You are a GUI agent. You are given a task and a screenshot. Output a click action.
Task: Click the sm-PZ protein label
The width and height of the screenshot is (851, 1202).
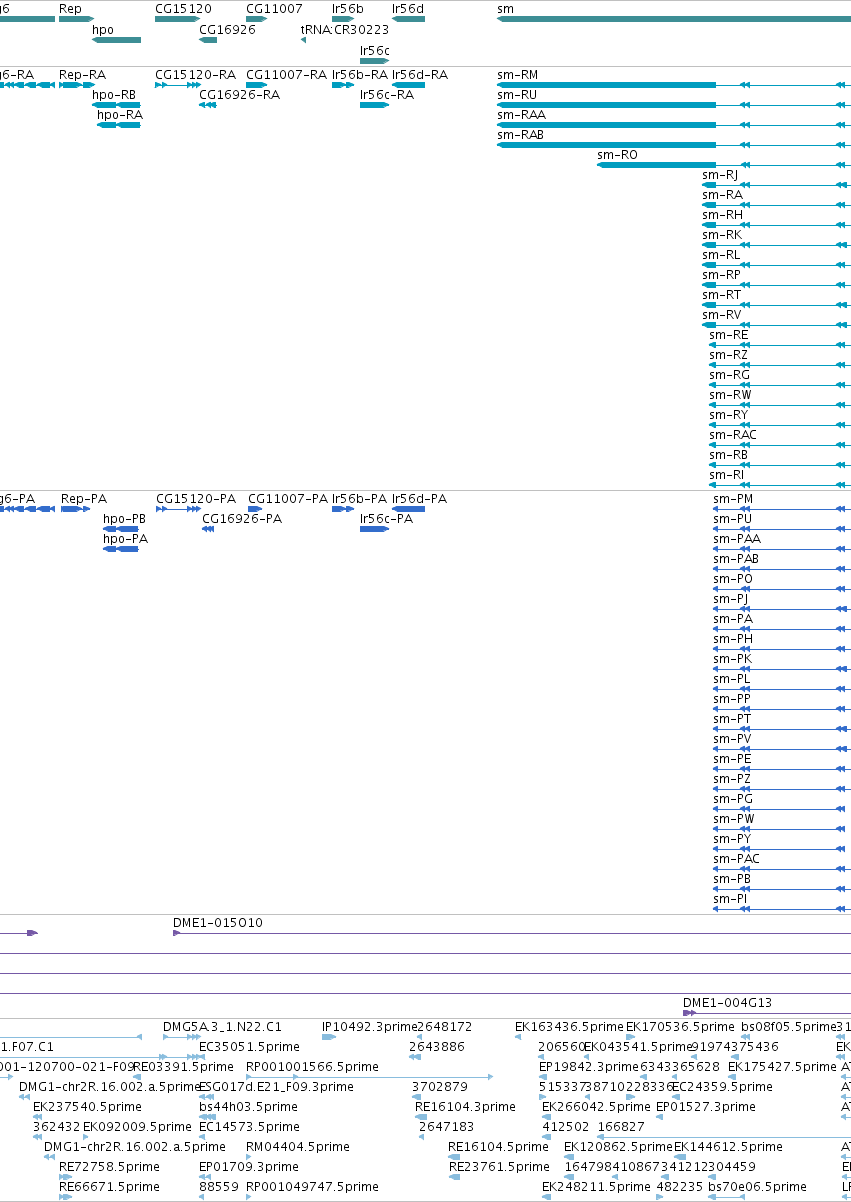732,779
